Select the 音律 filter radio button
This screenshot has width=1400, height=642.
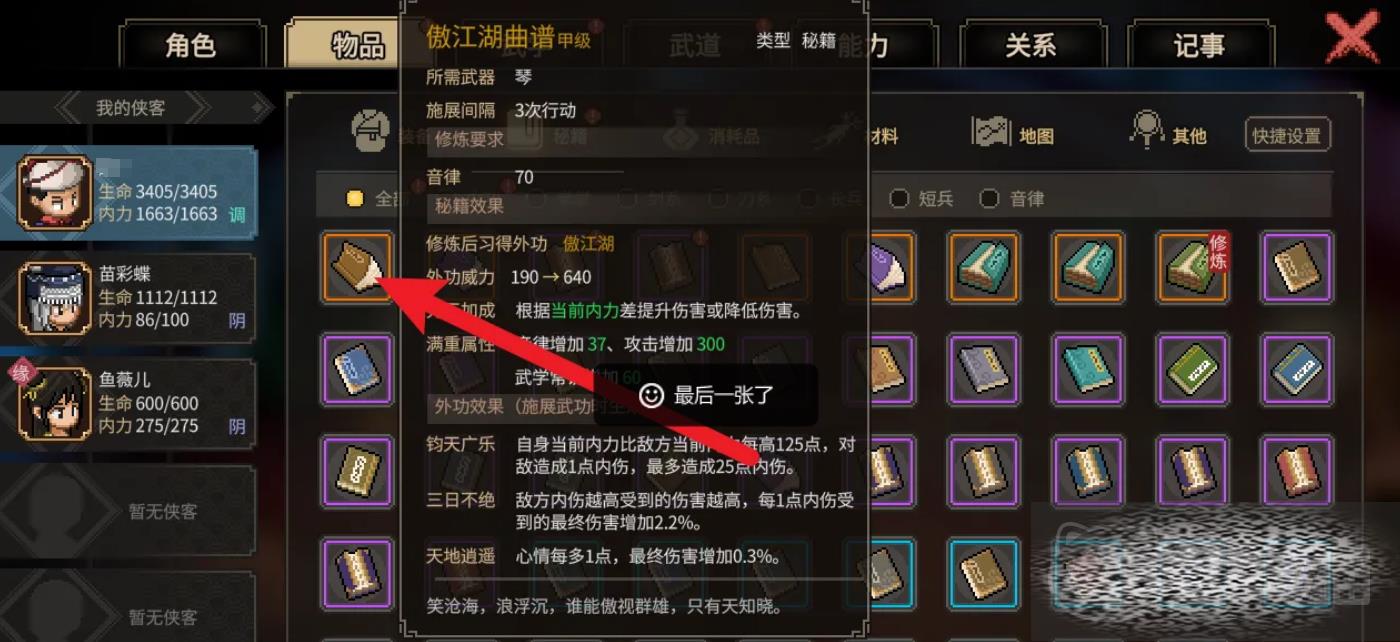coord(989,198)
